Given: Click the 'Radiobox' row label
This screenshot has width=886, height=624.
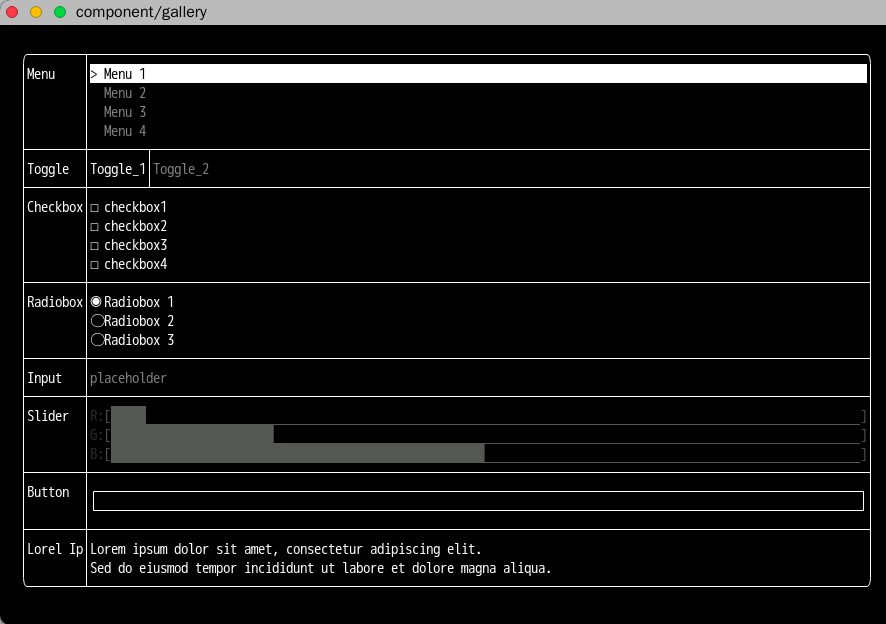Looking at the screenshot, I should (55, 302).
